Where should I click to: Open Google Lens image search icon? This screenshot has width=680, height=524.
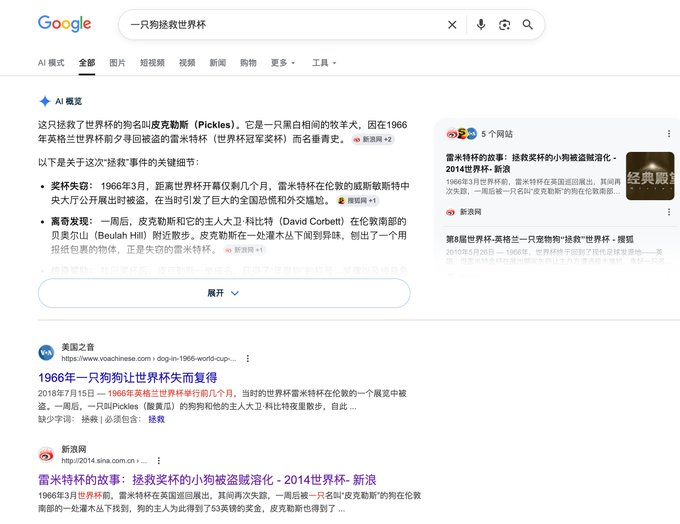pos(504,25)
